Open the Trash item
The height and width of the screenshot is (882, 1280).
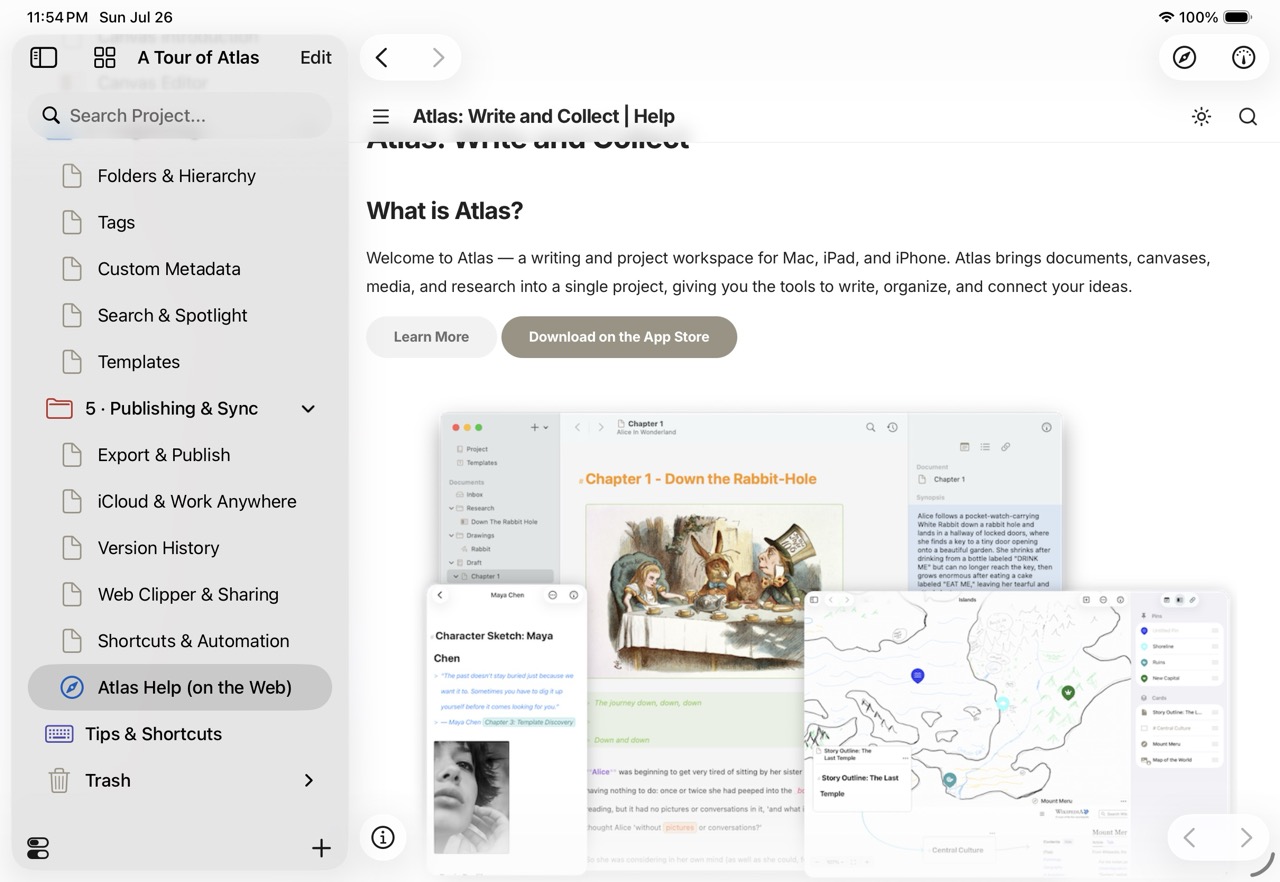180,780
